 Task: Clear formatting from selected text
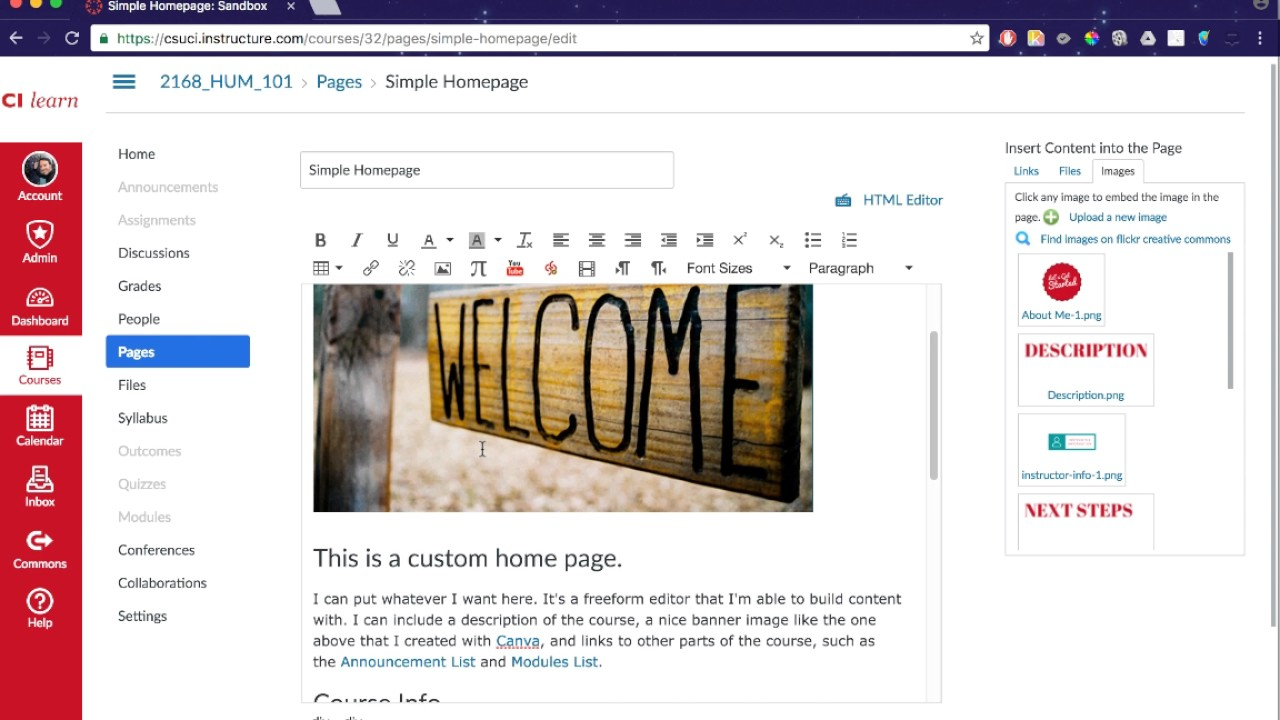tap(524, 240)
